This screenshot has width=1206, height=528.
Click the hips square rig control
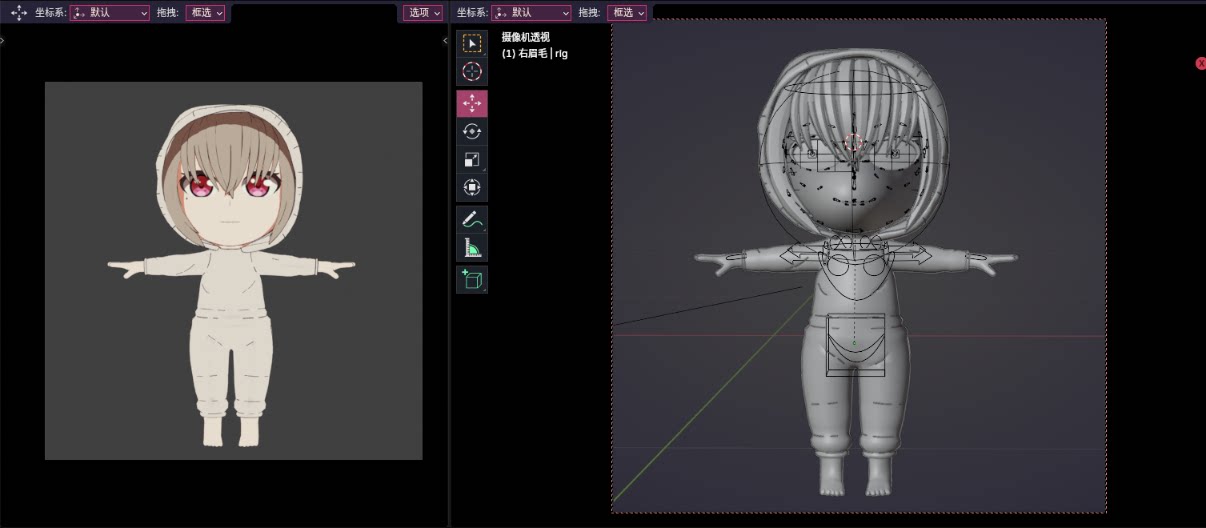856,345
